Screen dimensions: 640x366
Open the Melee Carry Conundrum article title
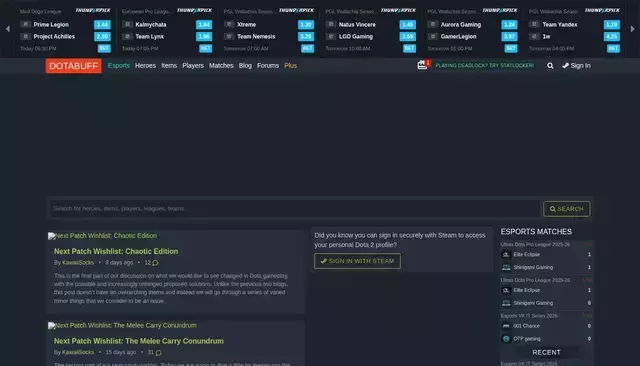139,341
